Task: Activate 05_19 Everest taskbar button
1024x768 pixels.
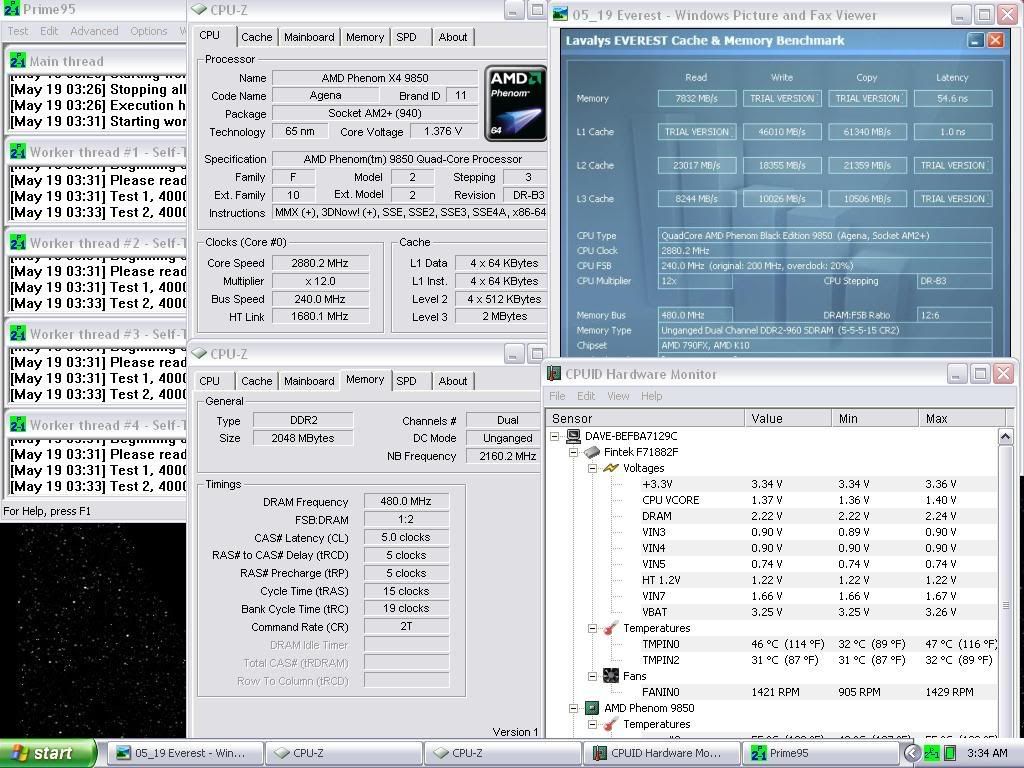Action: (x=184, y=753)
